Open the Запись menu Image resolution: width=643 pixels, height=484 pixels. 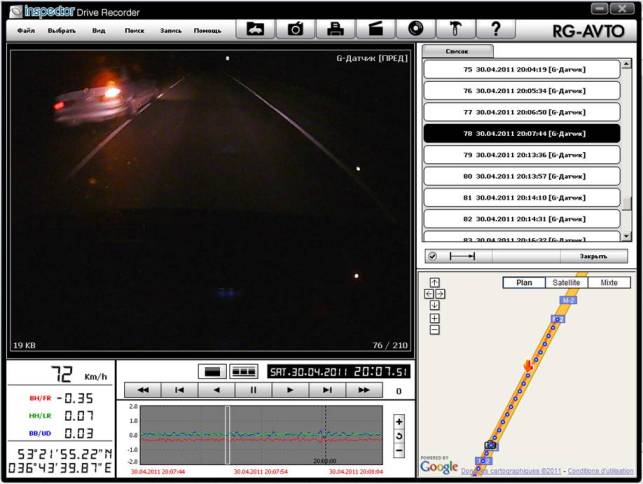pyautogui.click(x=171, y=31)
